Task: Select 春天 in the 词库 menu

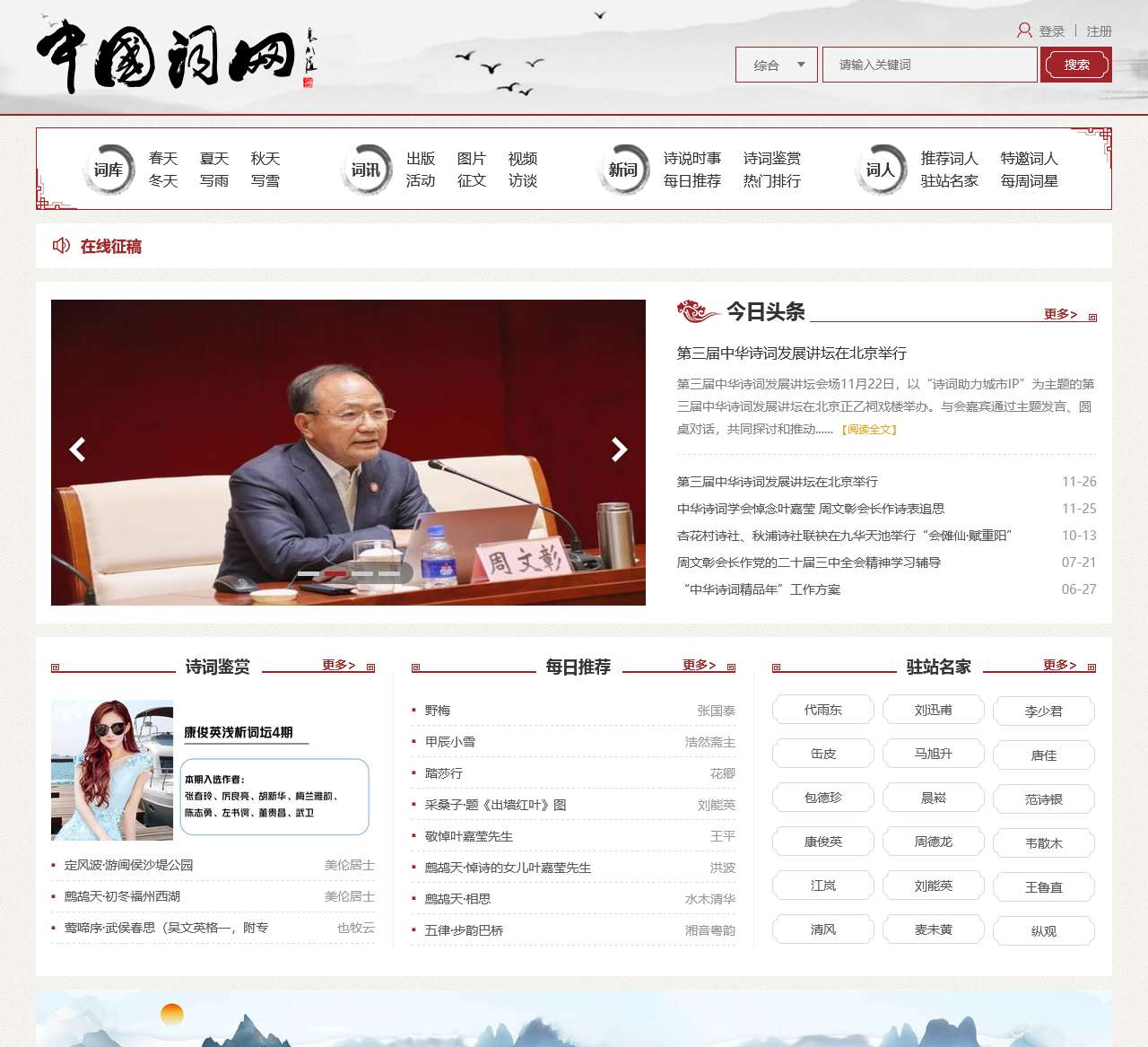Action: [163, 159]
